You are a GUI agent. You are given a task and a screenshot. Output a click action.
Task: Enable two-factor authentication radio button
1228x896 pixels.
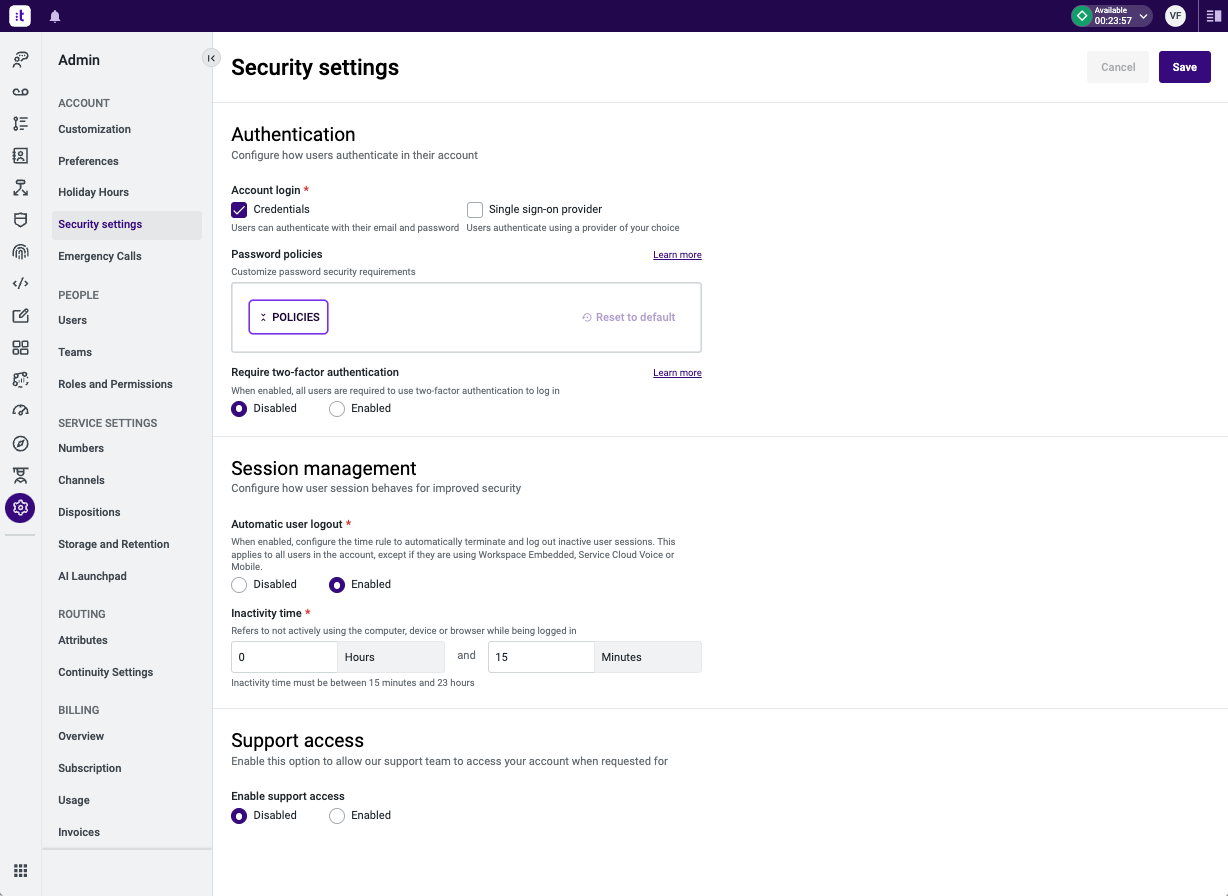click(337, 408)
